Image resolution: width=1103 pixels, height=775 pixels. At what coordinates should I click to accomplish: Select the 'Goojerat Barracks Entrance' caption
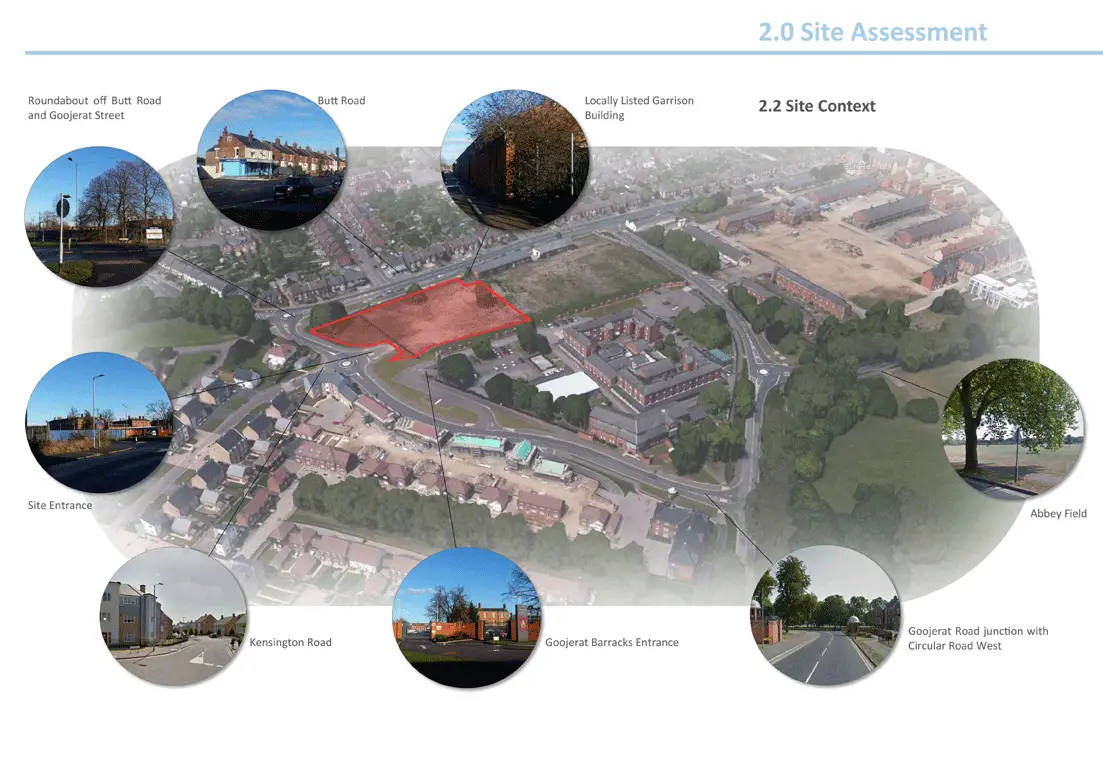[611, 642]
